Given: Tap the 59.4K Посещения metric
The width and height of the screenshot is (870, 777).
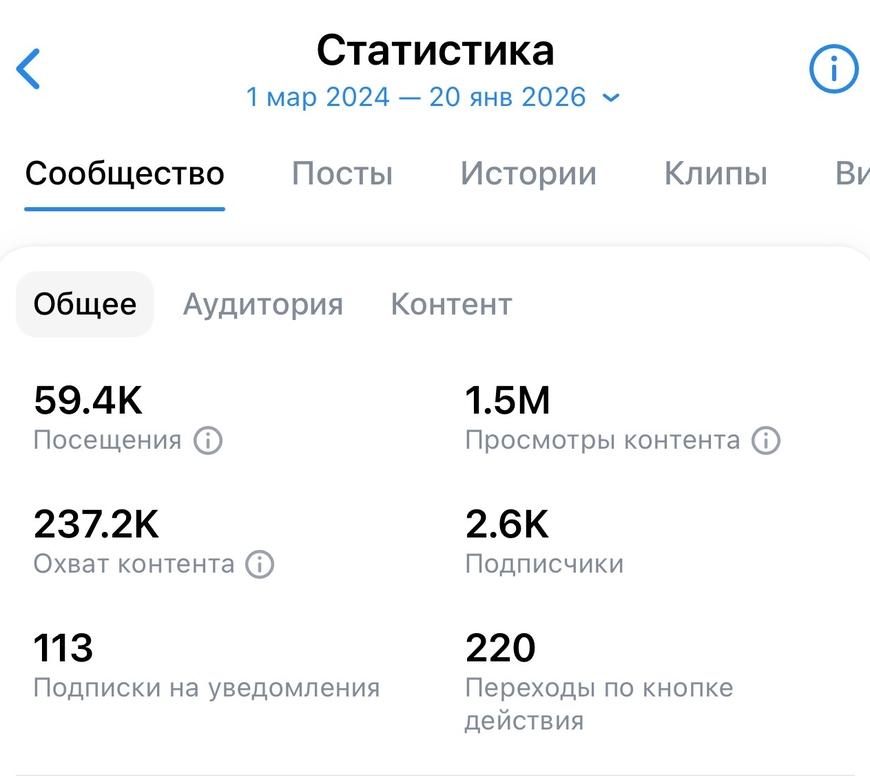Looking at the screenshot, I should click(x=88, y=402).
